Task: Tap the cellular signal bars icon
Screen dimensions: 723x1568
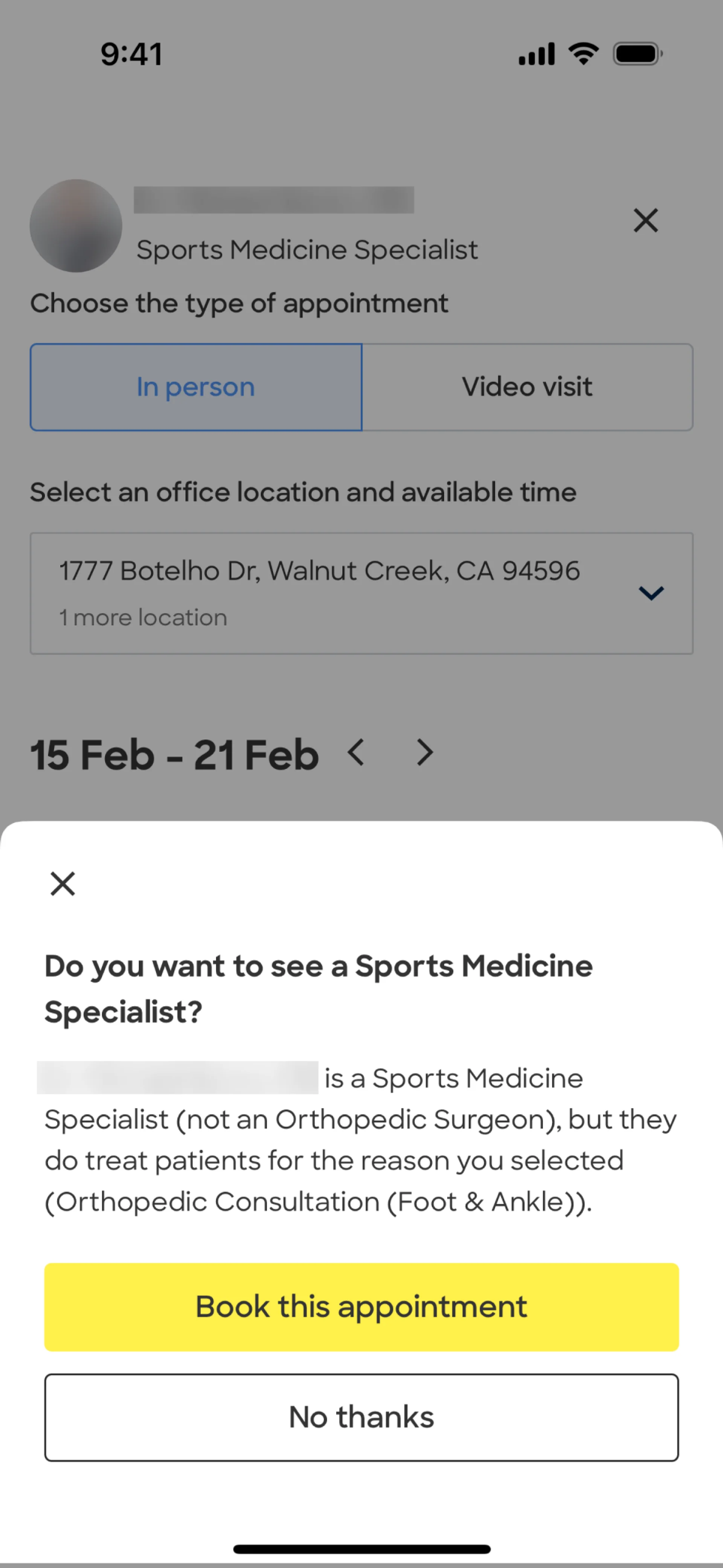Action: coord(536,53)
